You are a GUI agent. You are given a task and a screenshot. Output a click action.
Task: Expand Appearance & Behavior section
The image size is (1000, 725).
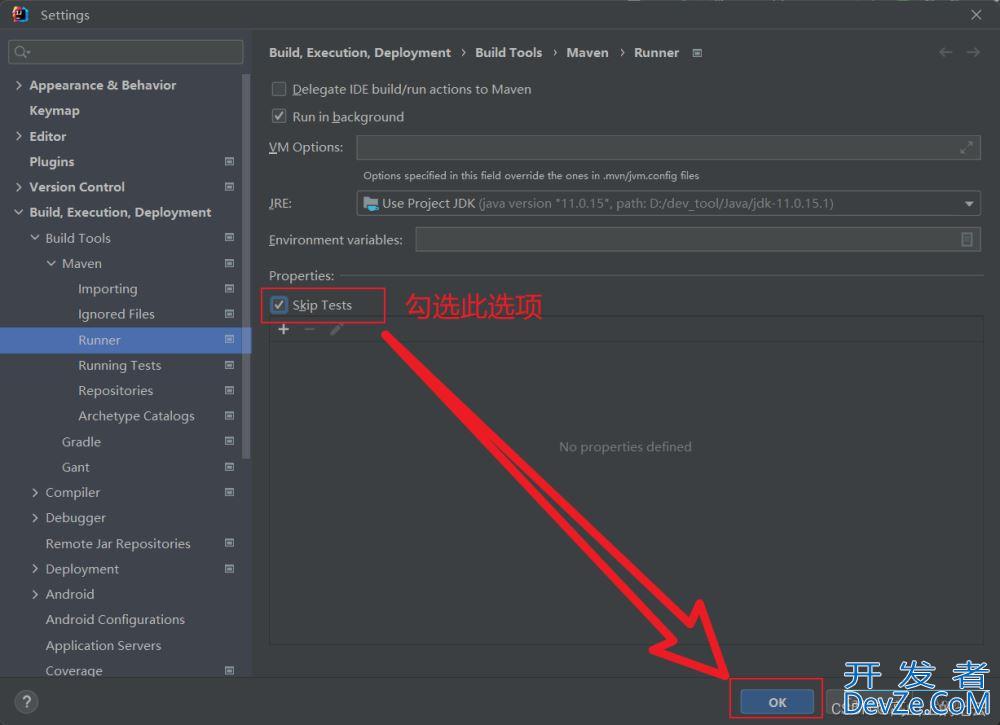coord(18,85)
